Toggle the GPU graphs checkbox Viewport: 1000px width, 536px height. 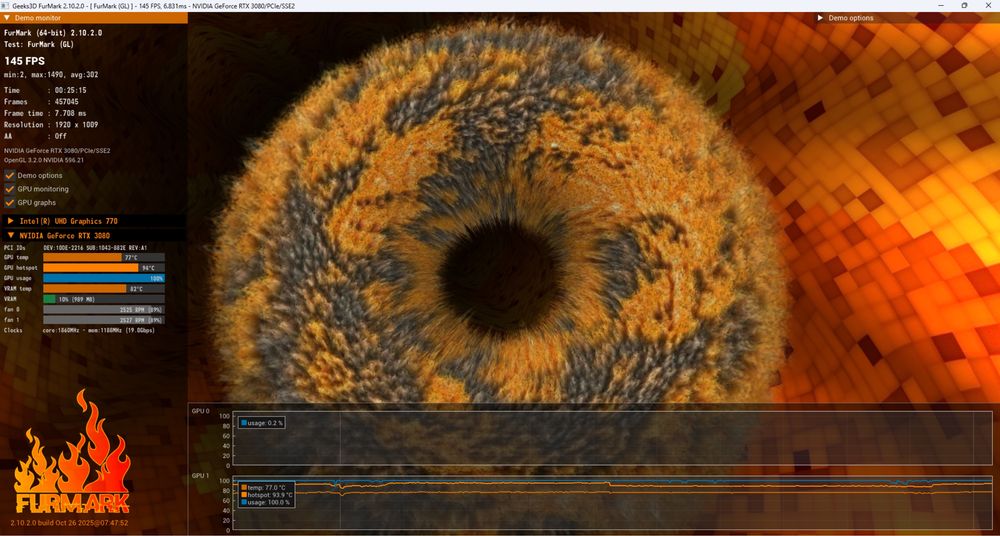click(x=10, y=202)
